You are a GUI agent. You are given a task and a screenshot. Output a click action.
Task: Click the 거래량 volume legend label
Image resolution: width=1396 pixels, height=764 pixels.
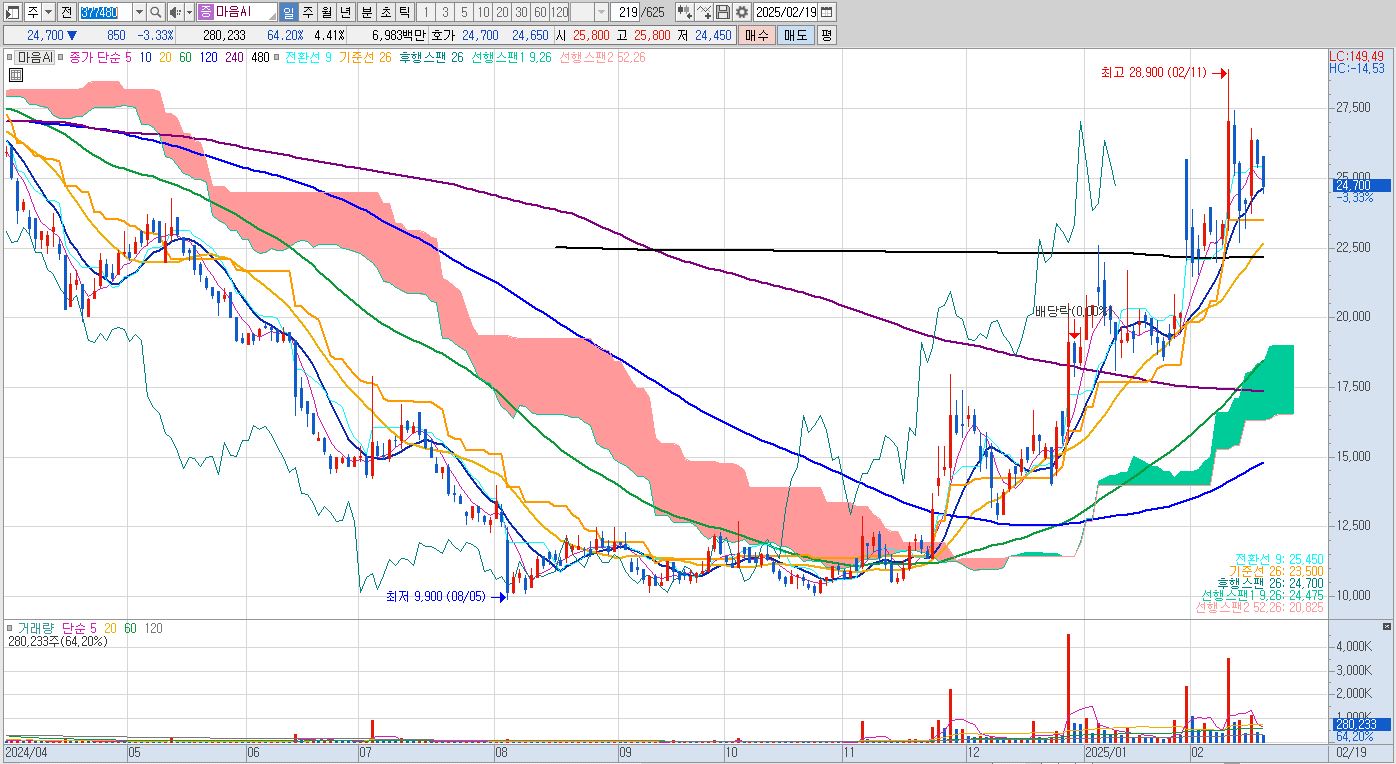pyautogui.click(x=34, y=628)
